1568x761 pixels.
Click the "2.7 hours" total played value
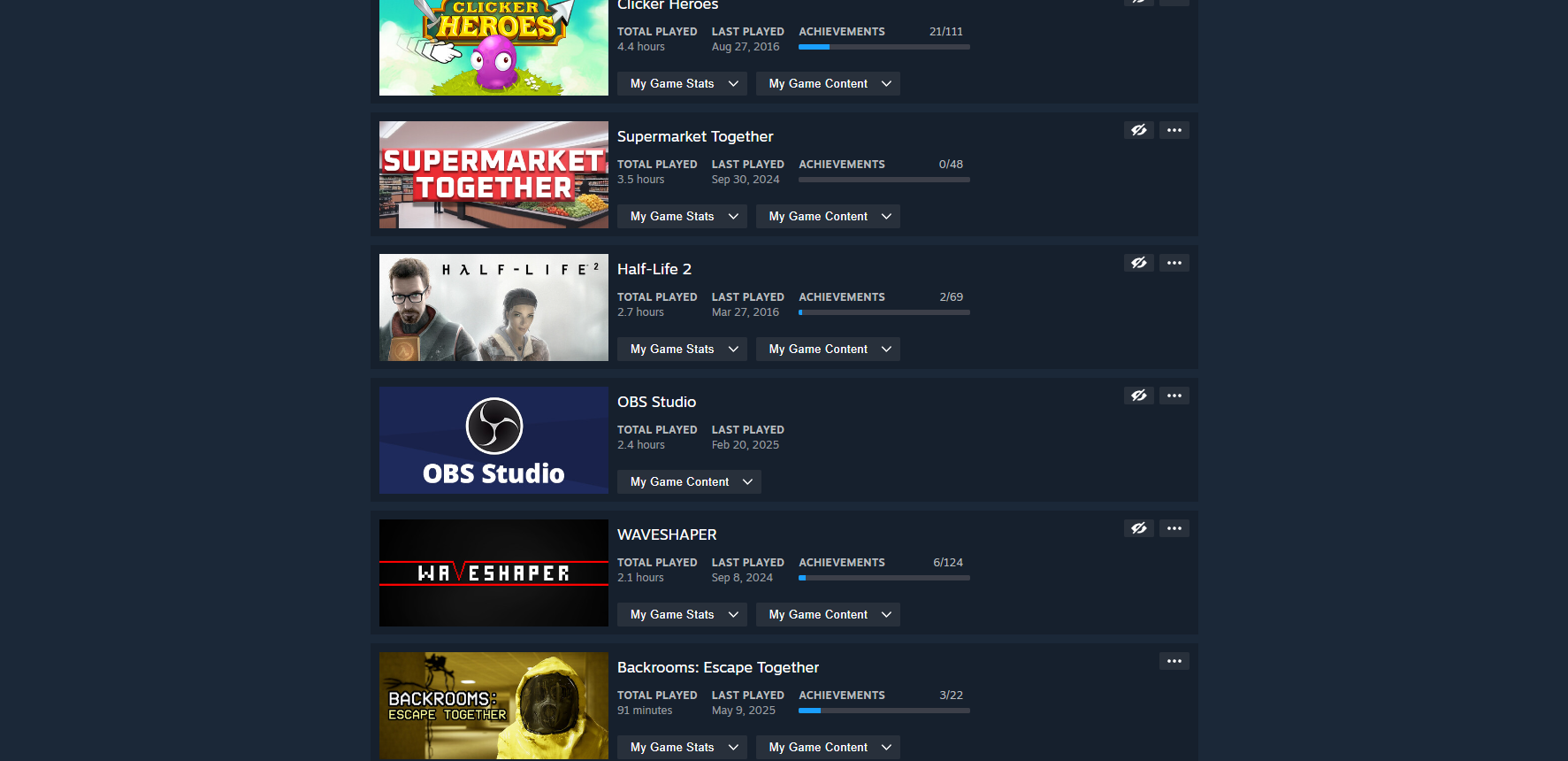[640, 312]
